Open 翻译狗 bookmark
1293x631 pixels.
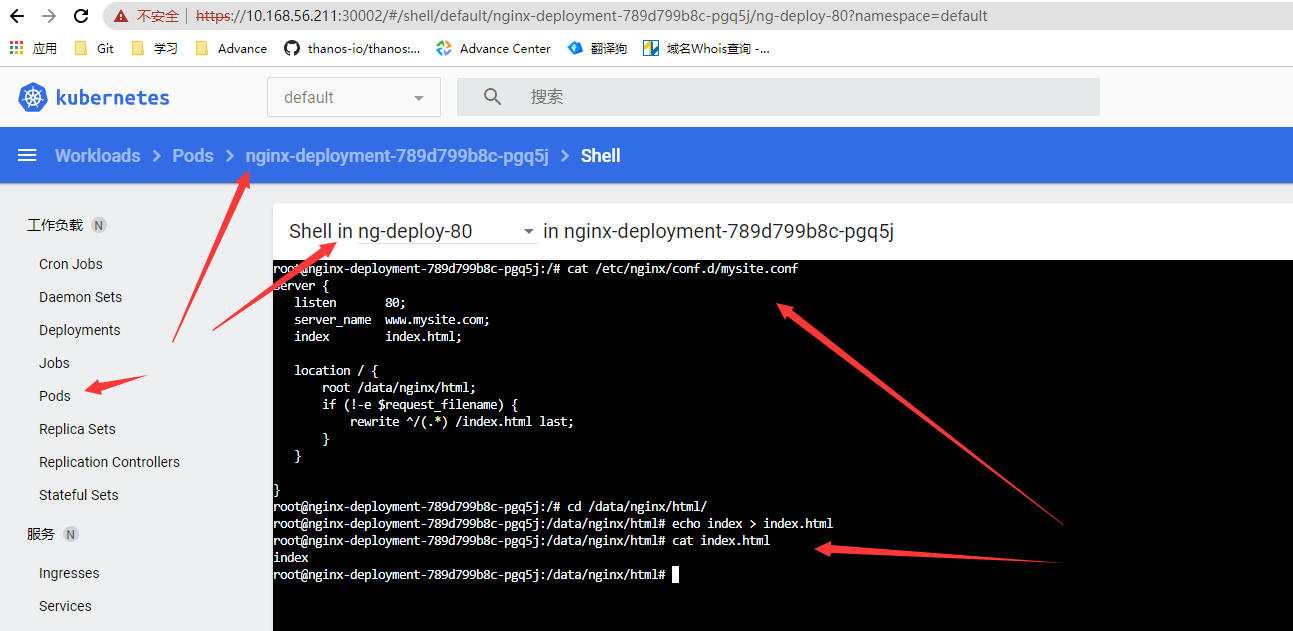(597, 48)
